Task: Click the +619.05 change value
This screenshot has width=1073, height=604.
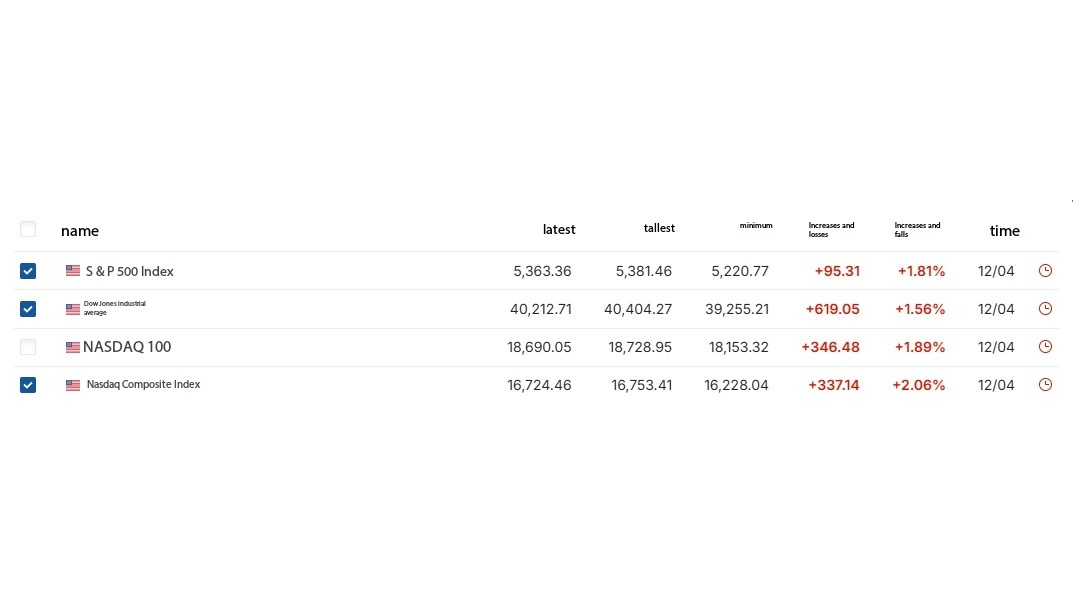Action: [x=832, y=309]
